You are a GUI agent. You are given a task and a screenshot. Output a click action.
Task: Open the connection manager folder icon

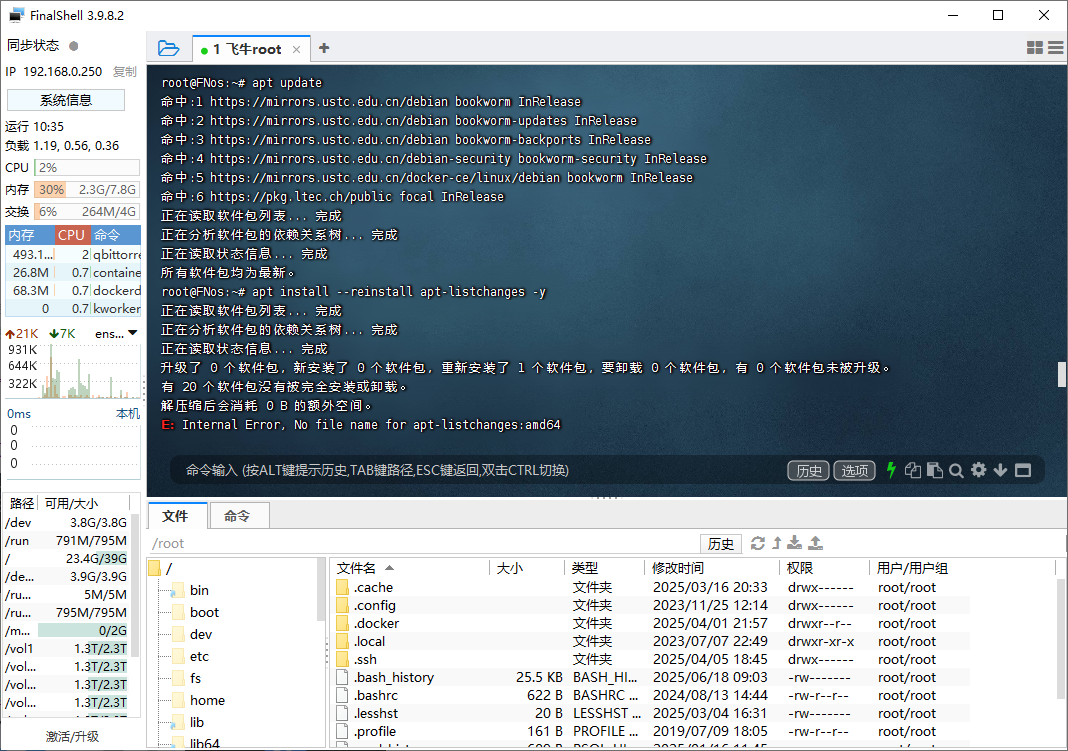point(168,48)
